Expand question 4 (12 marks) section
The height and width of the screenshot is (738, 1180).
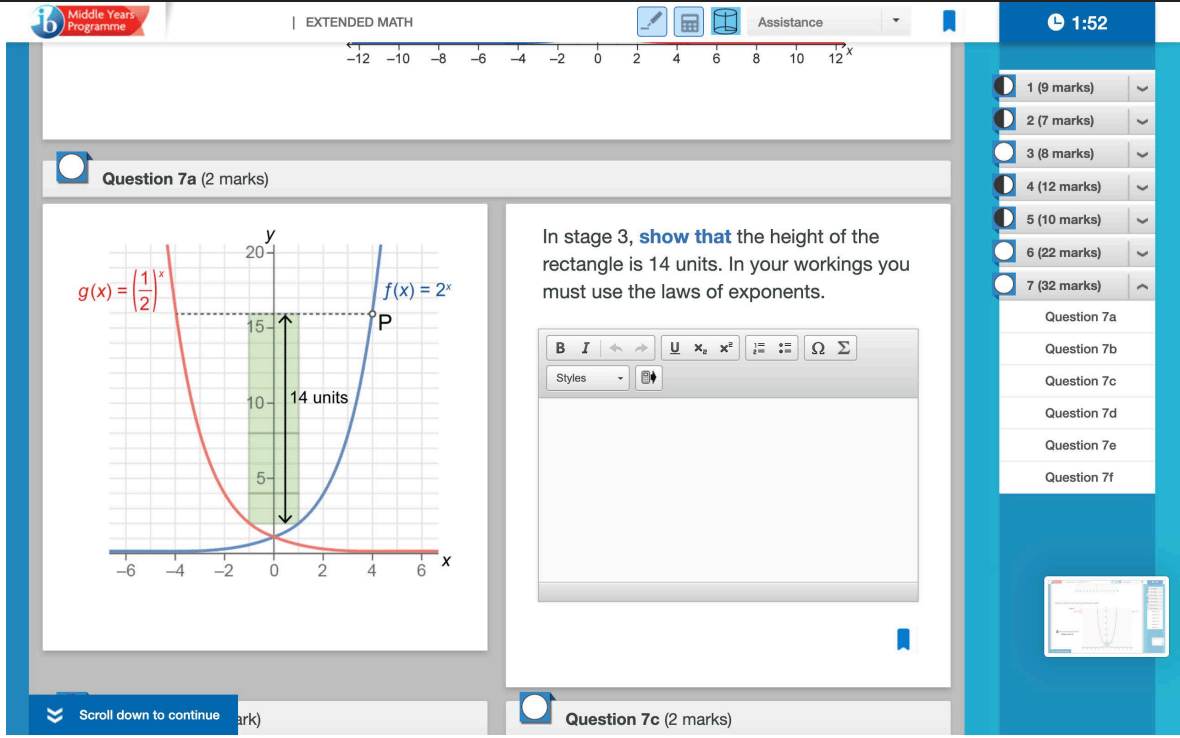click(1142, 187)
